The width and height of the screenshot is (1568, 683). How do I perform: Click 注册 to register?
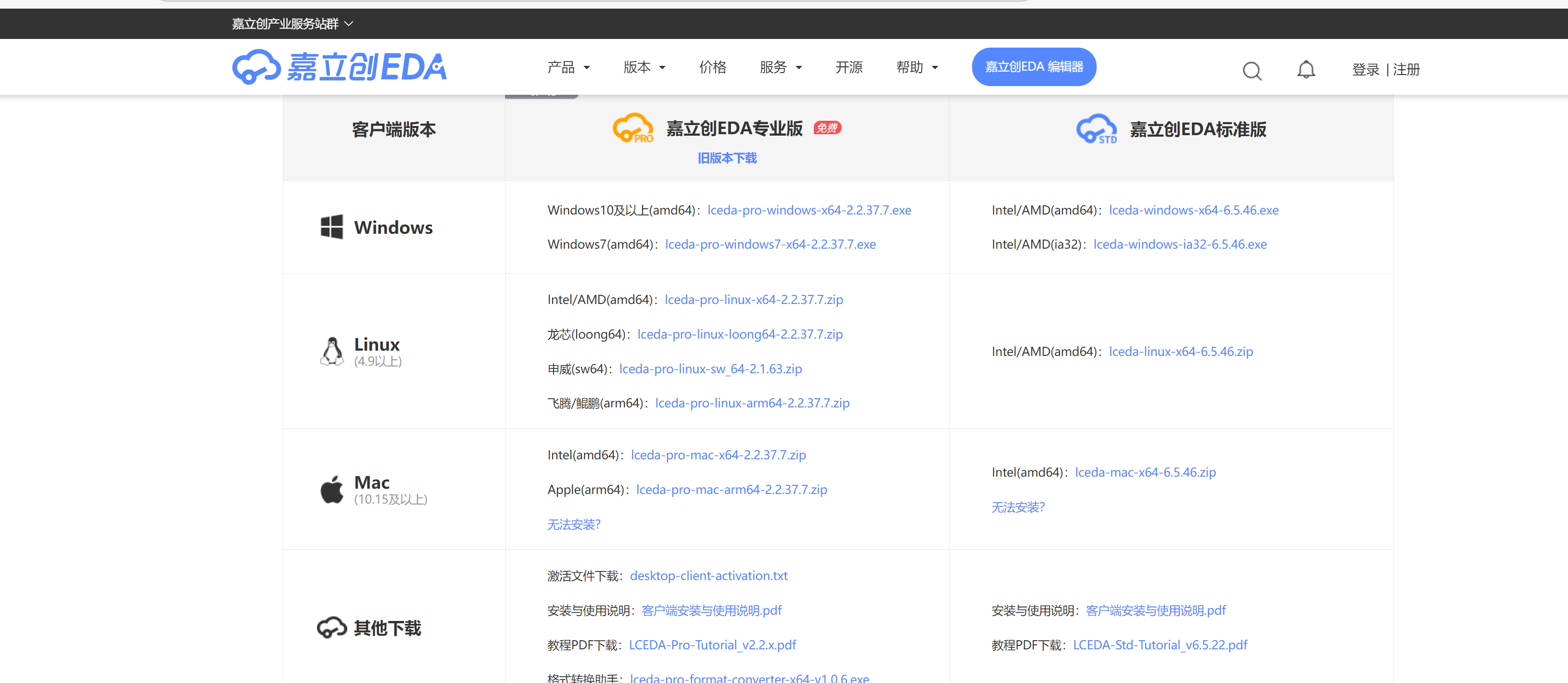(1406, 70)
